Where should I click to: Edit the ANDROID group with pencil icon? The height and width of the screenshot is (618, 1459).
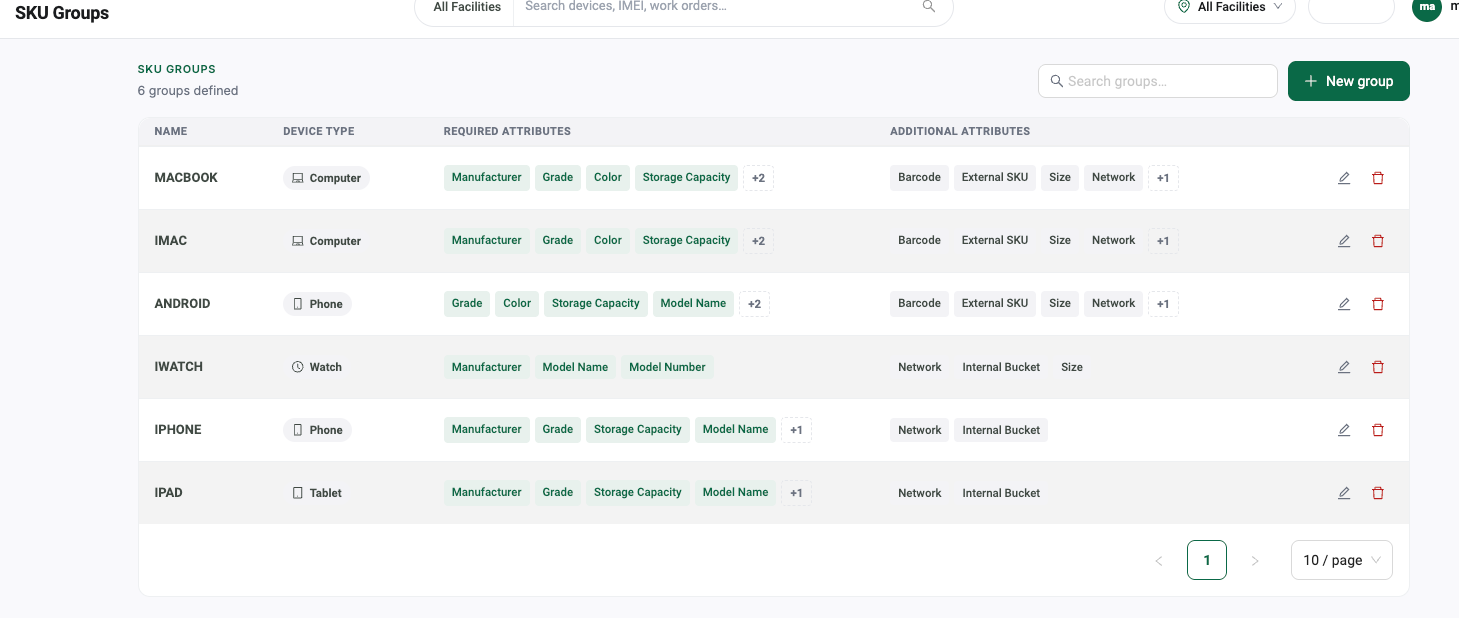[x=1344, y=304]
